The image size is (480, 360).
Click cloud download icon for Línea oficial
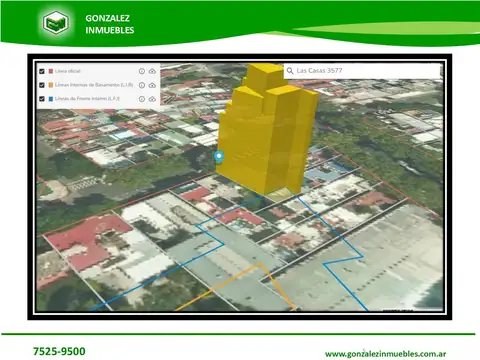point(152,71)
